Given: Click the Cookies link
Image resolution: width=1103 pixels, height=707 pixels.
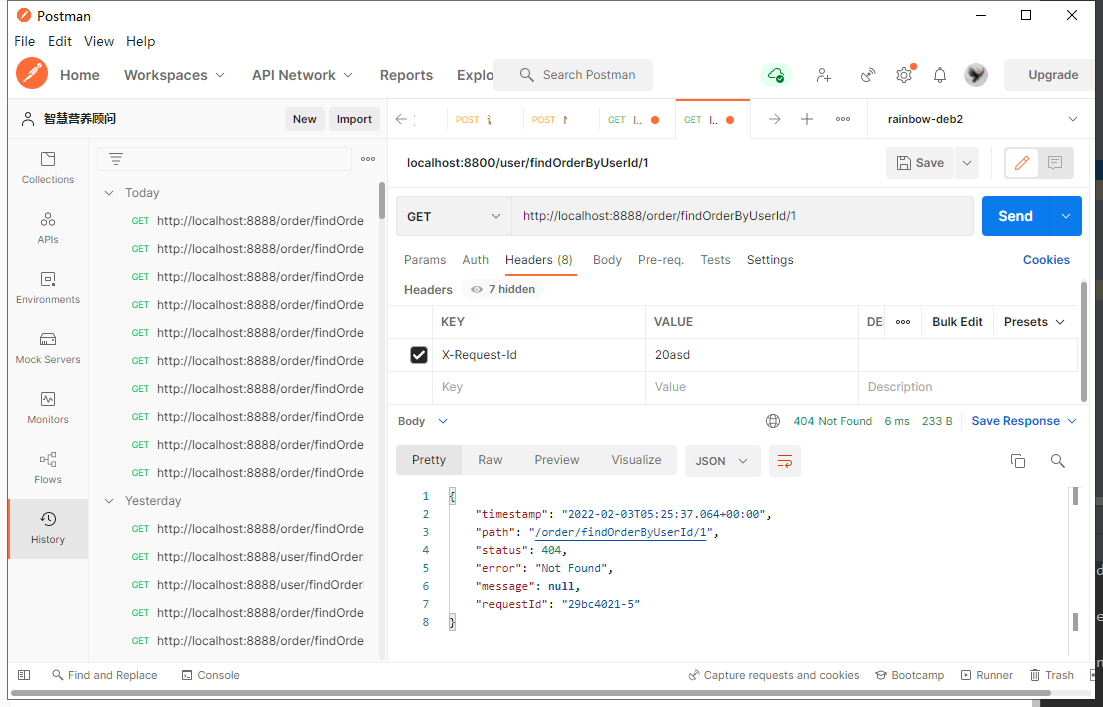Looking at the screenshot, I should pyautogui.click(x=1046, y=260).
